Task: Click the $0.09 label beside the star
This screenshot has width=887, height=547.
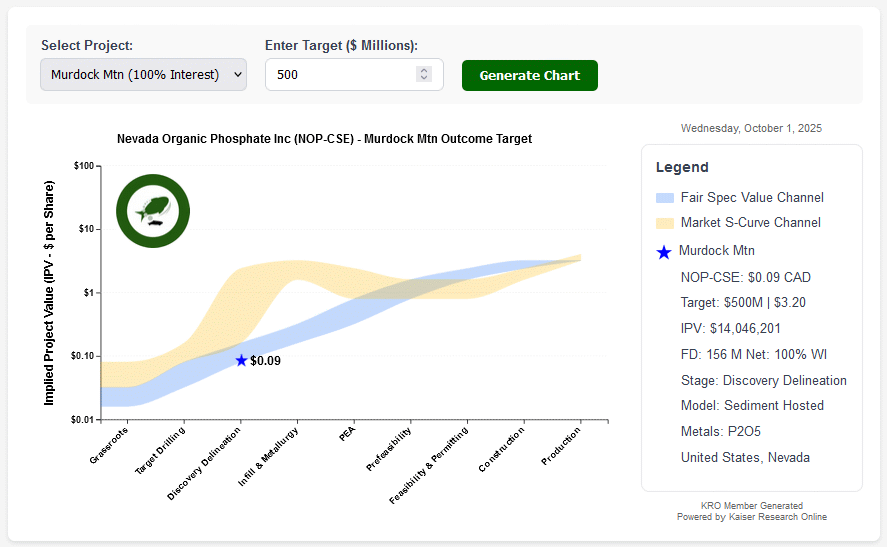Action: tap(265, 361)
